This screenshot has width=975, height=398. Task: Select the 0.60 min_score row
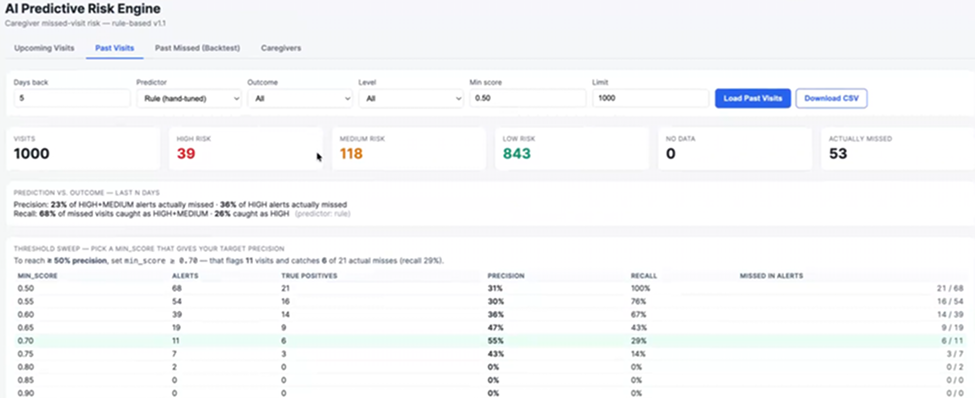tap(491, 315)
